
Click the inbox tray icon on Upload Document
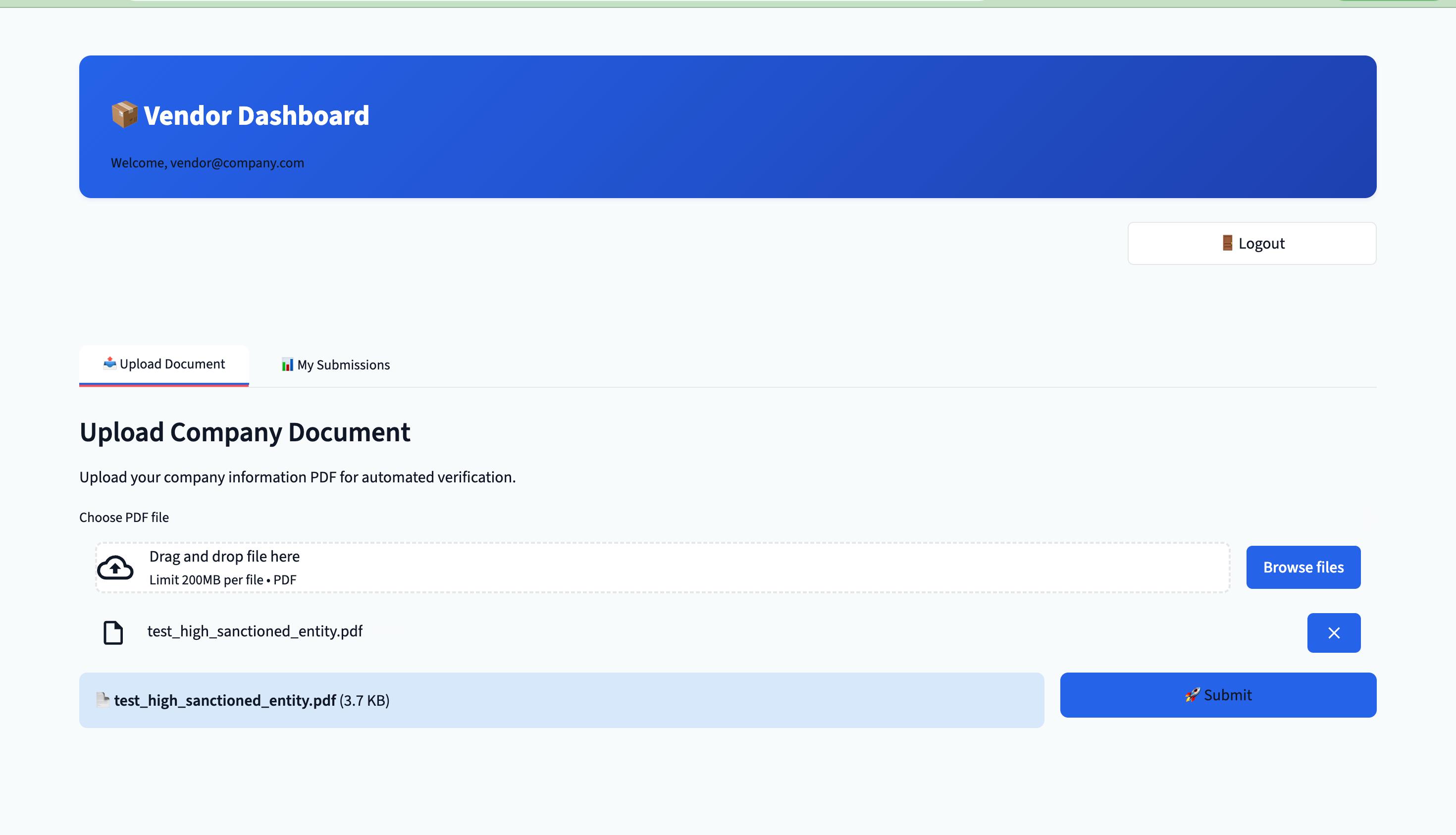pos(109,363)
